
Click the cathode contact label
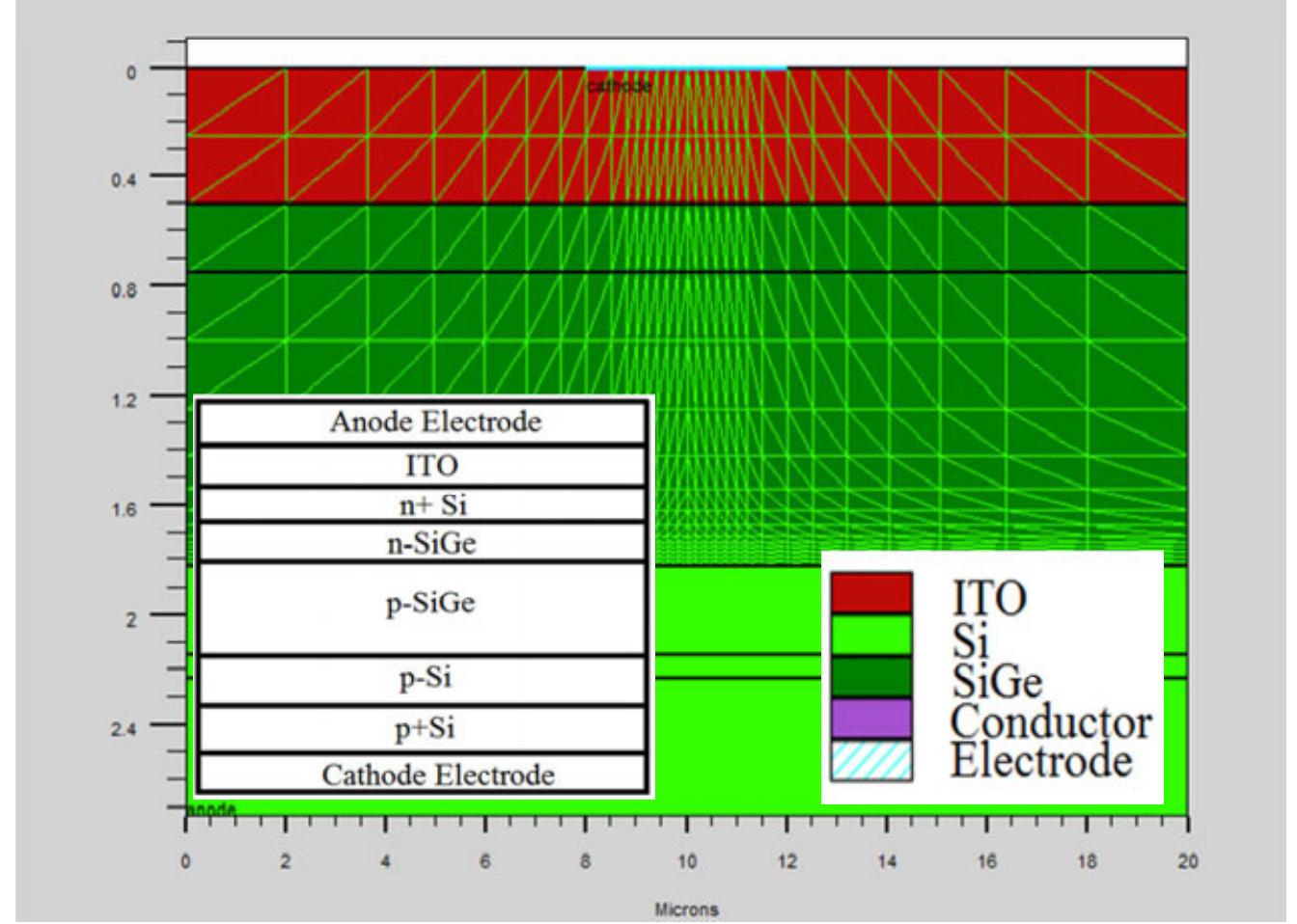pos(618,85)
